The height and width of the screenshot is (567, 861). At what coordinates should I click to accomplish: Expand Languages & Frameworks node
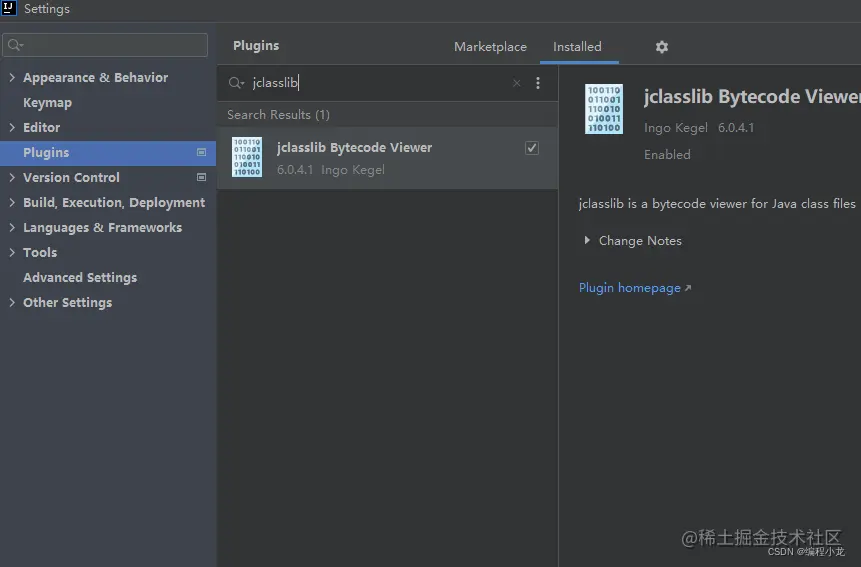[x=12, y=227]
